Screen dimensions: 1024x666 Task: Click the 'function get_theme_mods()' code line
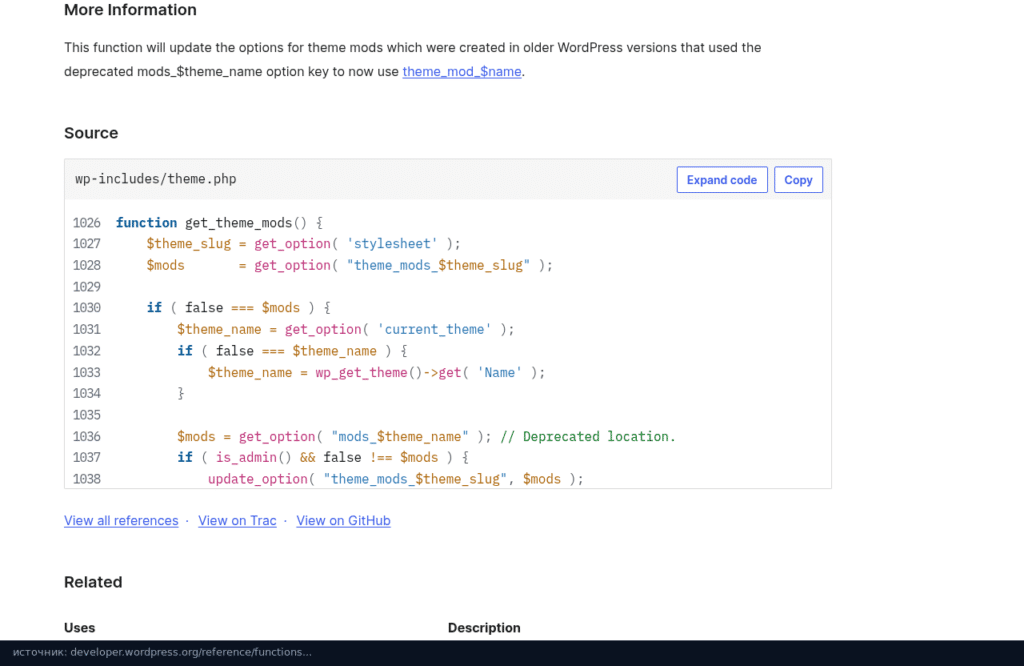point(219,223)
